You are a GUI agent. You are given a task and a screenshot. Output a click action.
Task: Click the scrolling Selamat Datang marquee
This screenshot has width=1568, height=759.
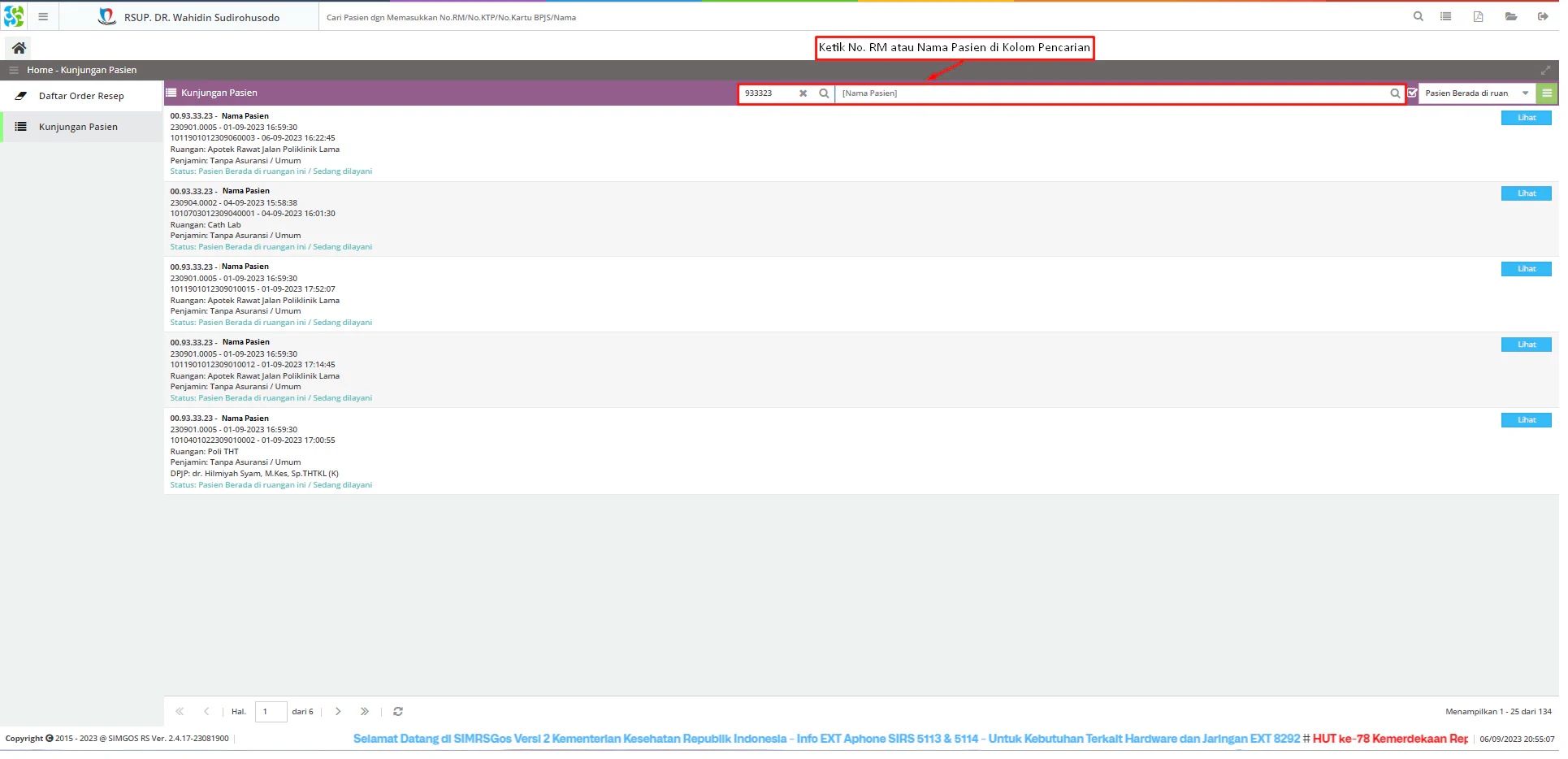point(910,739)
